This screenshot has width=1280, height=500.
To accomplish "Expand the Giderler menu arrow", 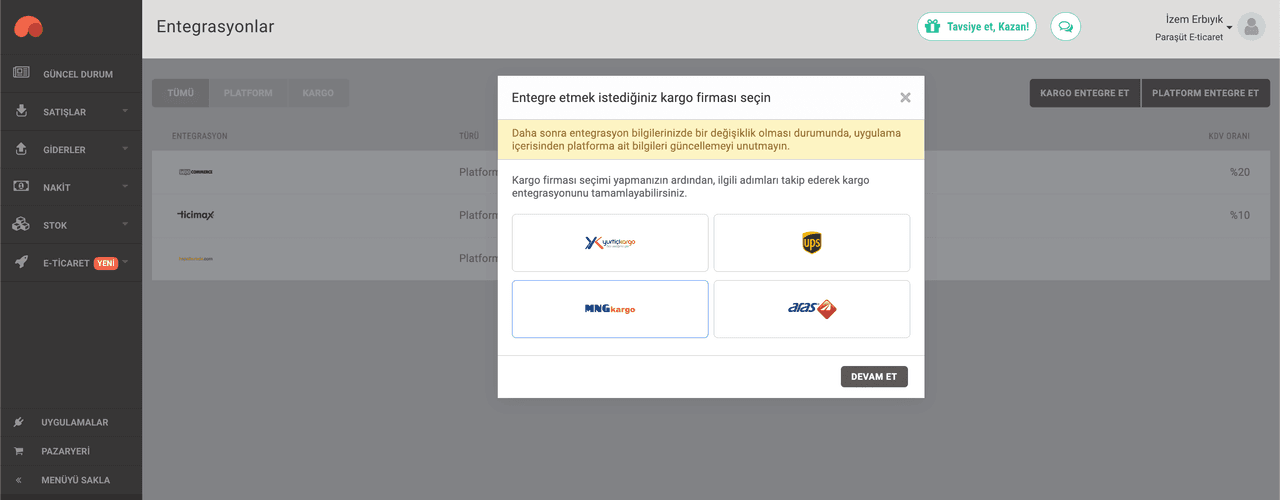I will [125, 149].
